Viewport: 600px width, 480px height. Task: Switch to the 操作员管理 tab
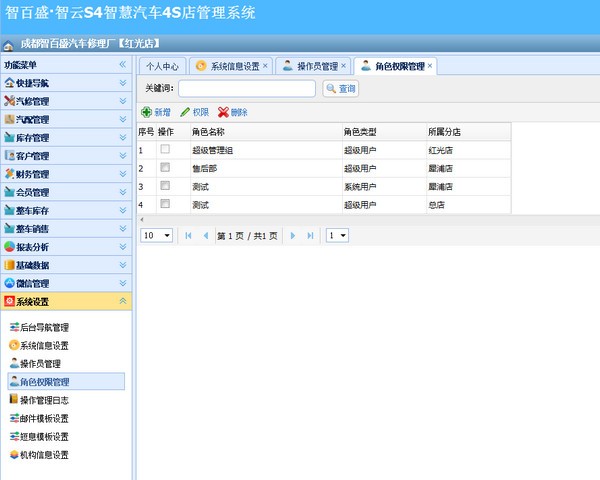click(x=310, y=66)
